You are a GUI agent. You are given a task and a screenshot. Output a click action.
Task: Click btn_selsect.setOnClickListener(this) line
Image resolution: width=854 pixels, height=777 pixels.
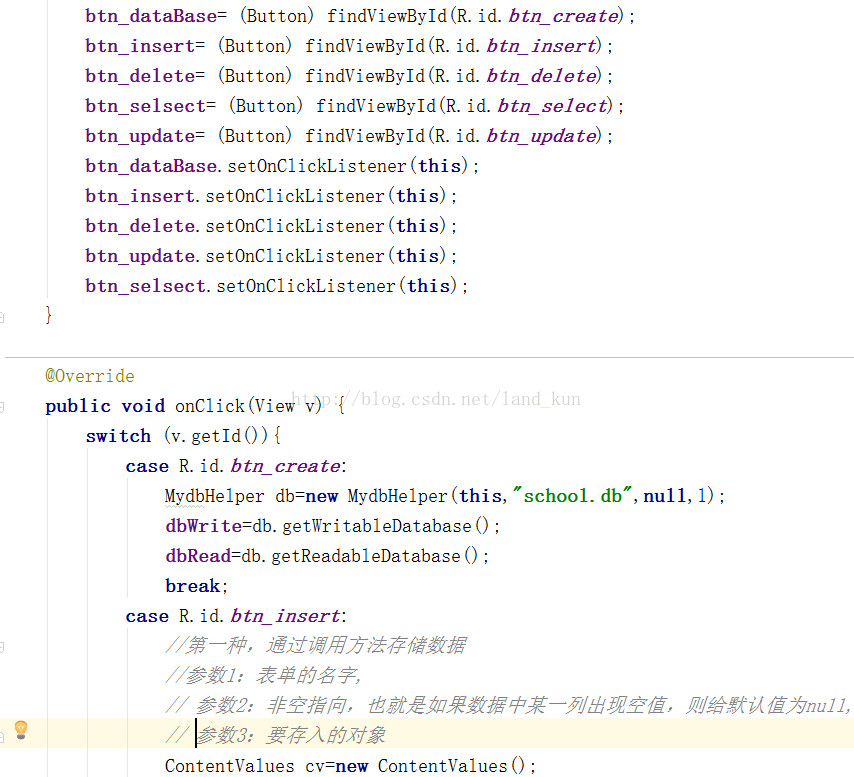pyautogui.click(x=277, y=286)
